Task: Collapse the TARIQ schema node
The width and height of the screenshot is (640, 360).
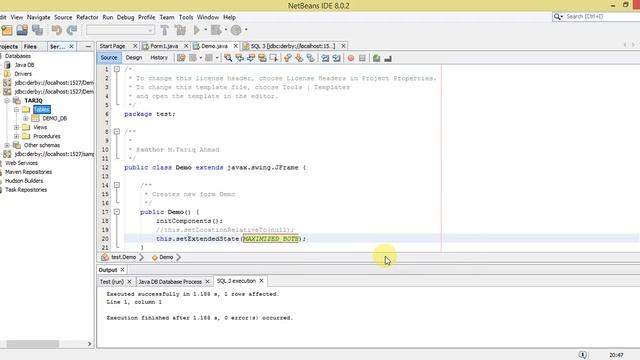Action: pos(7,100)
